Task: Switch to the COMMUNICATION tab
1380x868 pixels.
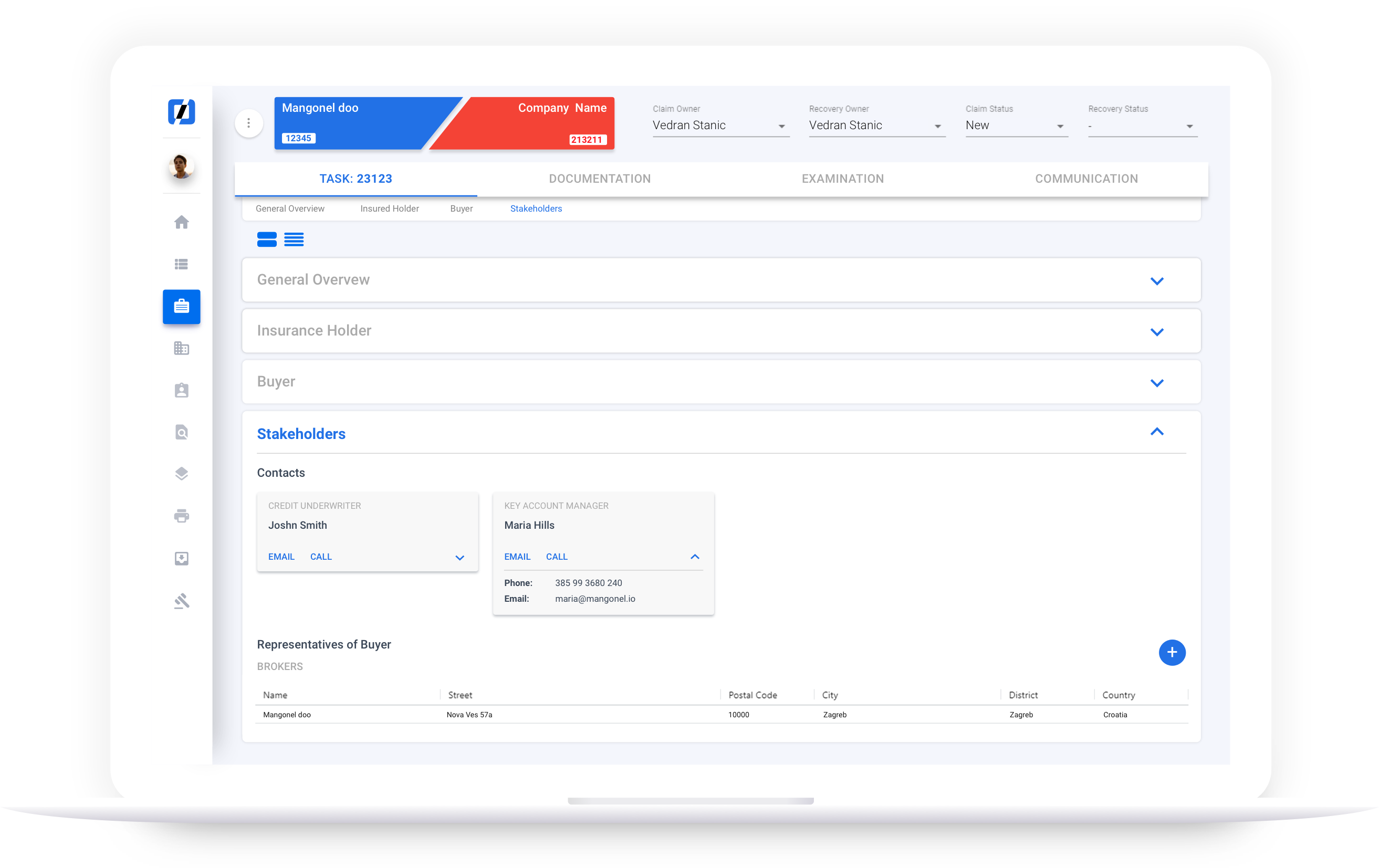Action: pyautogui.click(x=1086, y=179)
